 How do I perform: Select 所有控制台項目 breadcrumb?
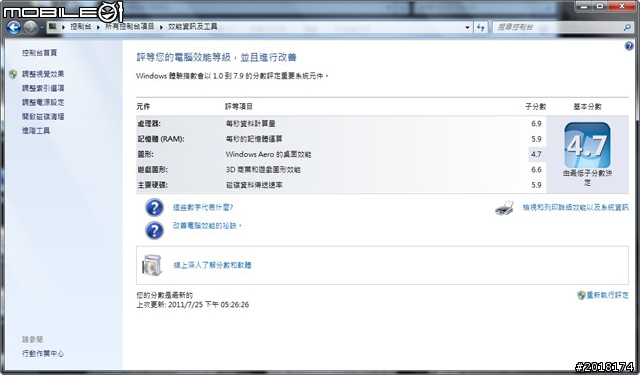point(129,27)
